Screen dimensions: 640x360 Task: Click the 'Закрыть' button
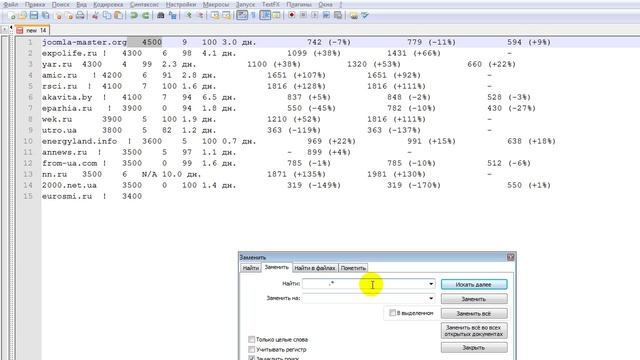[x=474, y=348]
